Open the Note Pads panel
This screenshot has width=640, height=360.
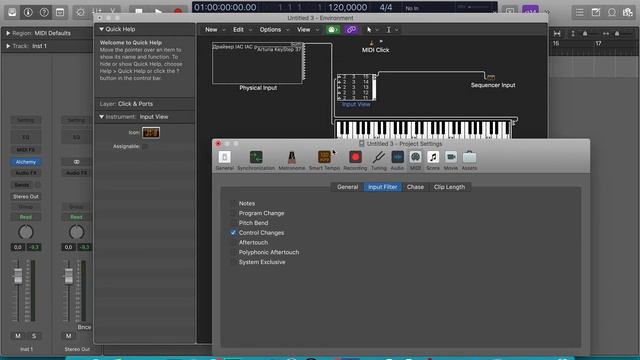[596, 12]
